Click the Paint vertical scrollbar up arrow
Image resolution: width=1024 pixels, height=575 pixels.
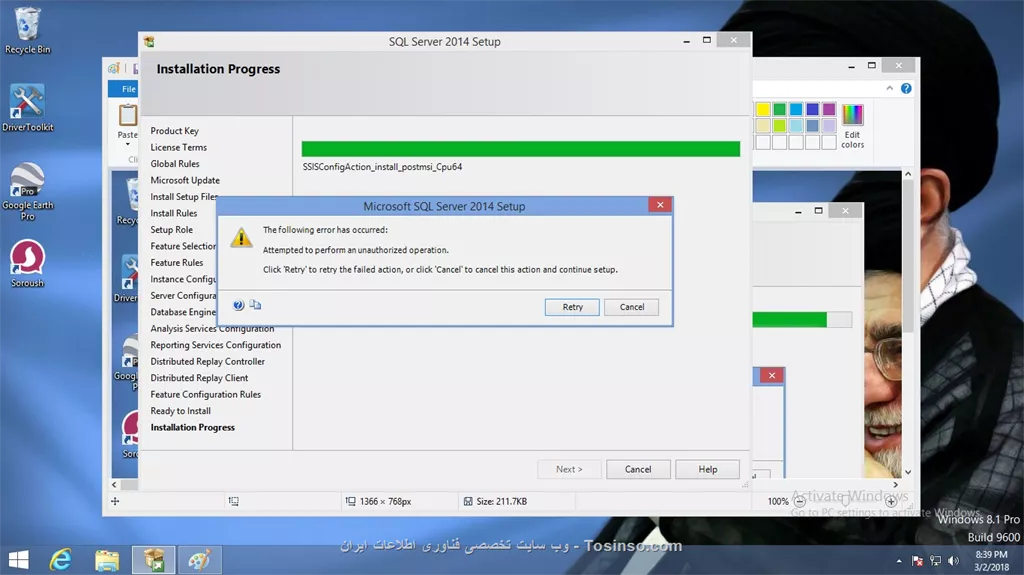click(x=908, y=174)
